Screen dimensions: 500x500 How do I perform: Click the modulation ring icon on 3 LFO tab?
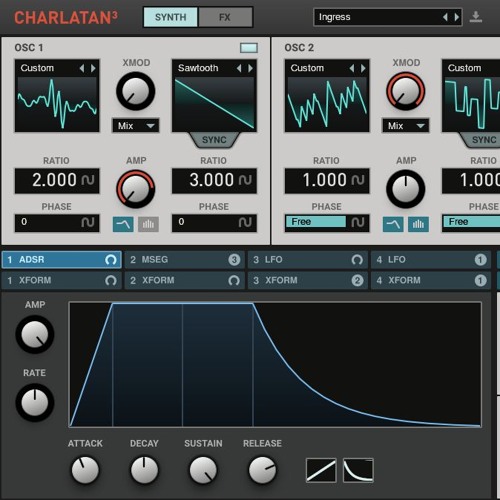click(357, 260)
